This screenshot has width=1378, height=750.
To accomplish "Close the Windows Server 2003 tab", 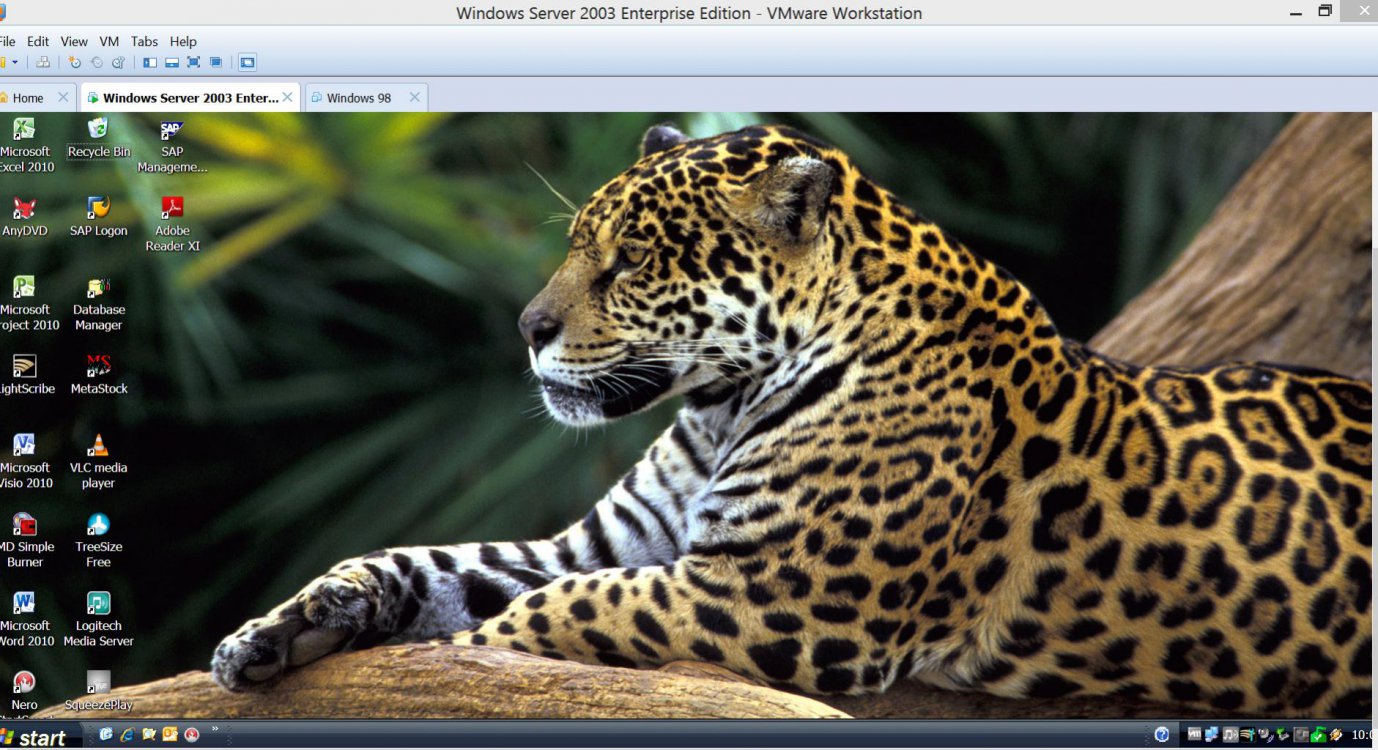I will tap(288, 97).
